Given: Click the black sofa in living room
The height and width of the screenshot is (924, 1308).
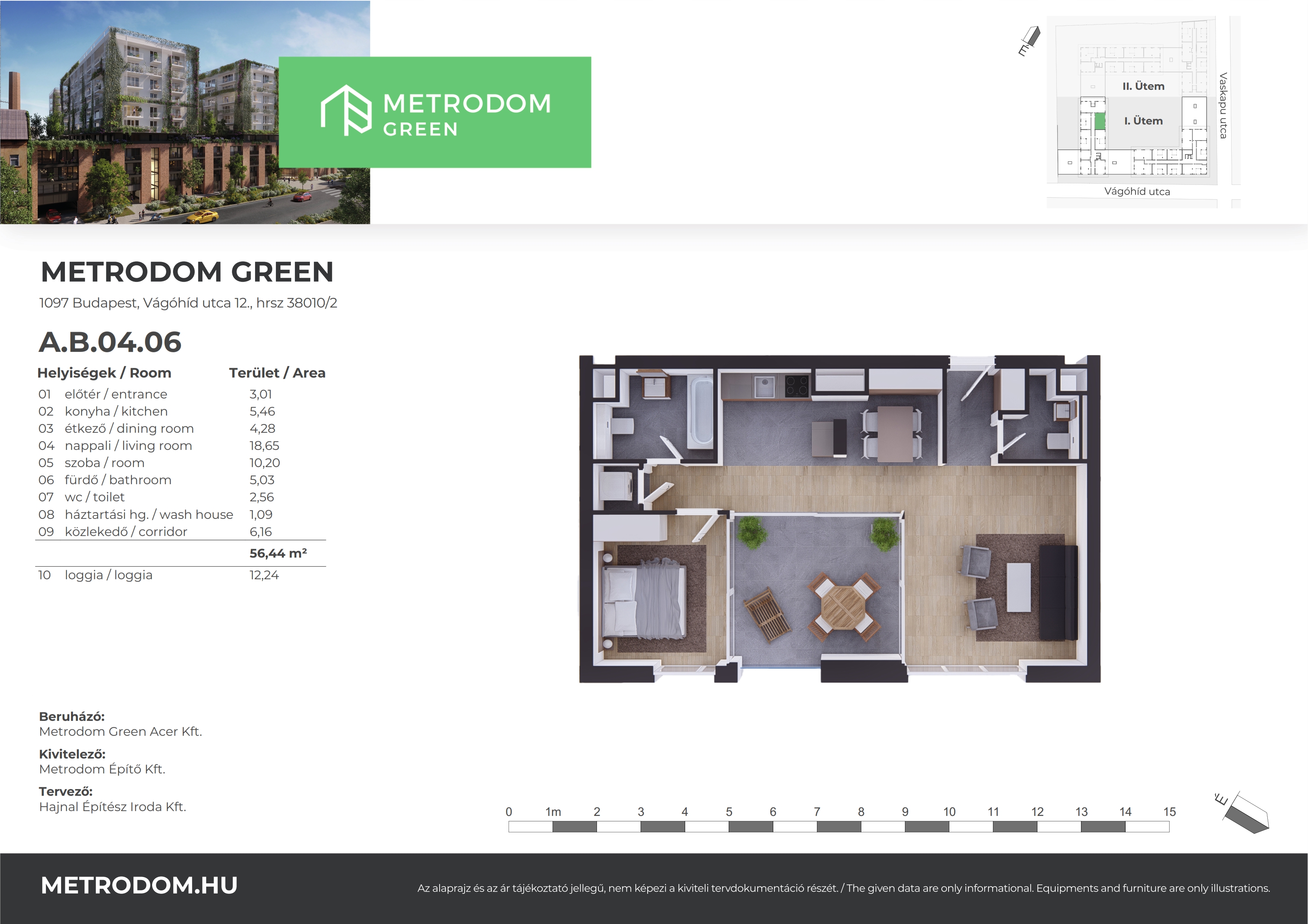Looking at the screenshot, I should click(x=1059, y=593).
